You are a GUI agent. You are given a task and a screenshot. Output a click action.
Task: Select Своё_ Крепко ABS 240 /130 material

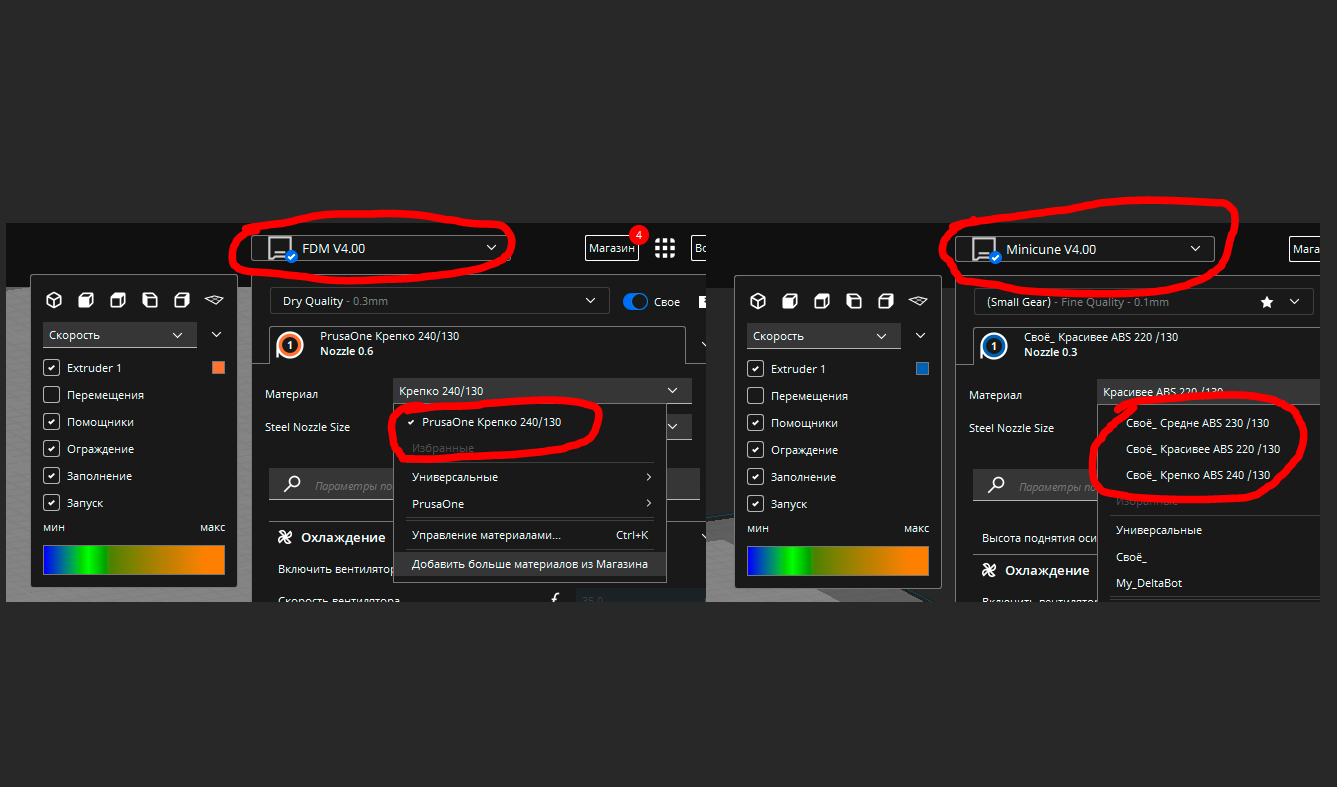click(1198, 475)
